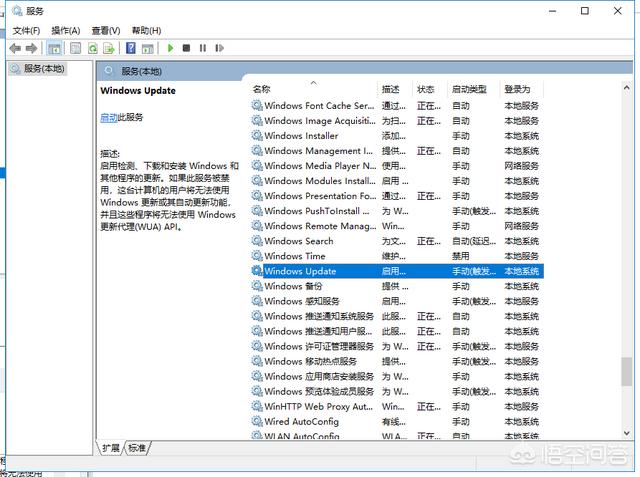Viewport: 640px width, 477px height.
Task: Select the Windows Installer service
Action: pos(397,136)
